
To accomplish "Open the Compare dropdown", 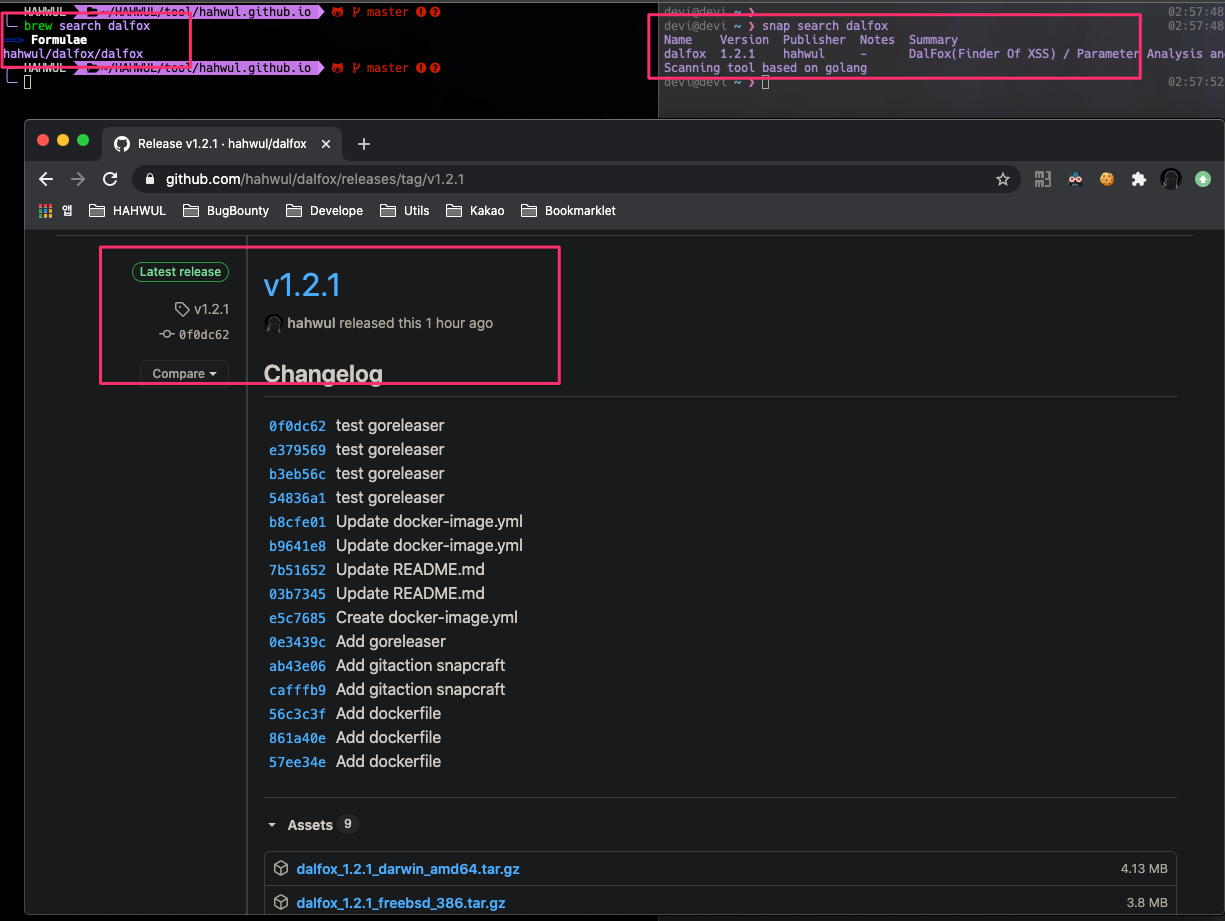I will 184,374.
